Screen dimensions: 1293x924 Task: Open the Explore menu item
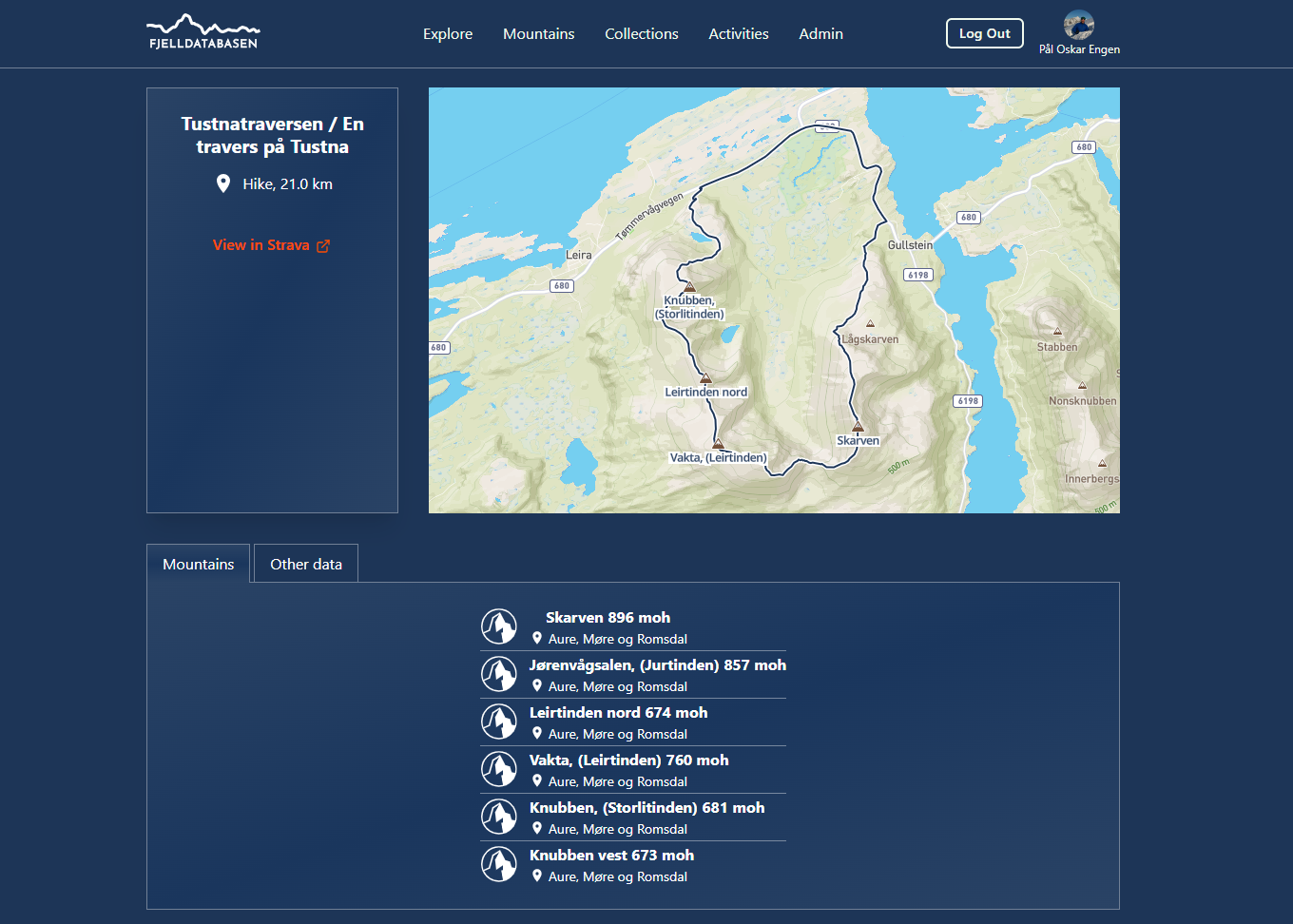(x=448, y=34)
